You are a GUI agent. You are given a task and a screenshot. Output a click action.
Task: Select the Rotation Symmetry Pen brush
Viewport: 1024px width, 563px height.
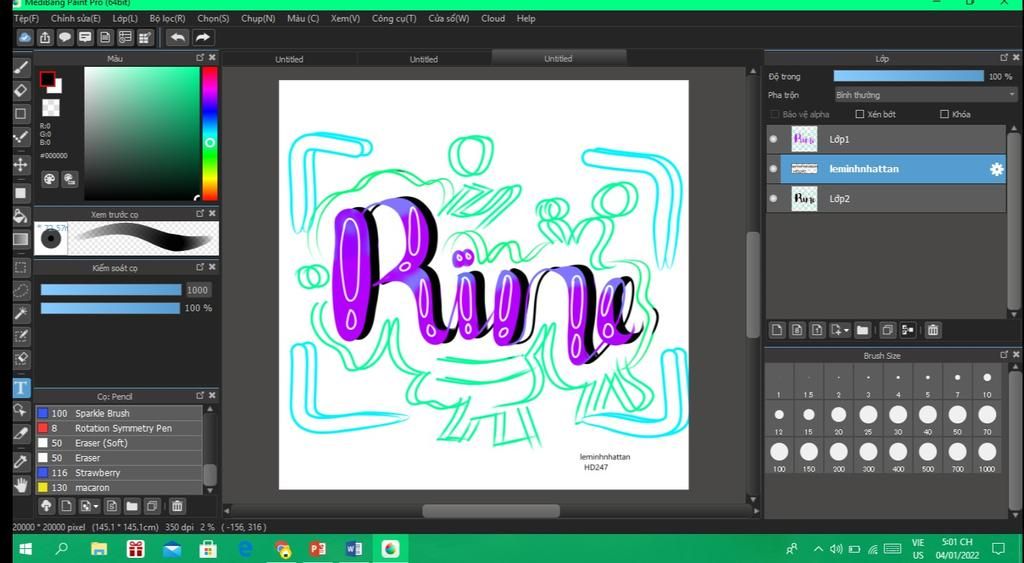(120, 428)
